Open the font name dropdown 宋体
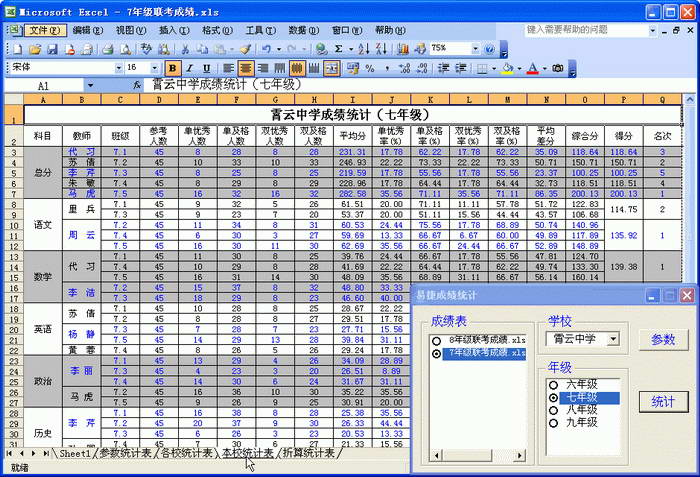 click(118, 68)
